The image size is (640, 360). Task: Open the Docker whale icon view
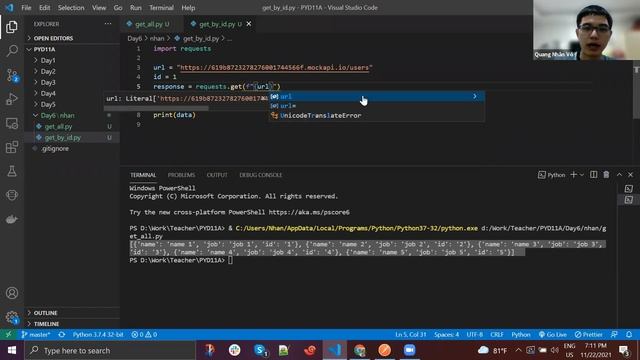(12, 219)
